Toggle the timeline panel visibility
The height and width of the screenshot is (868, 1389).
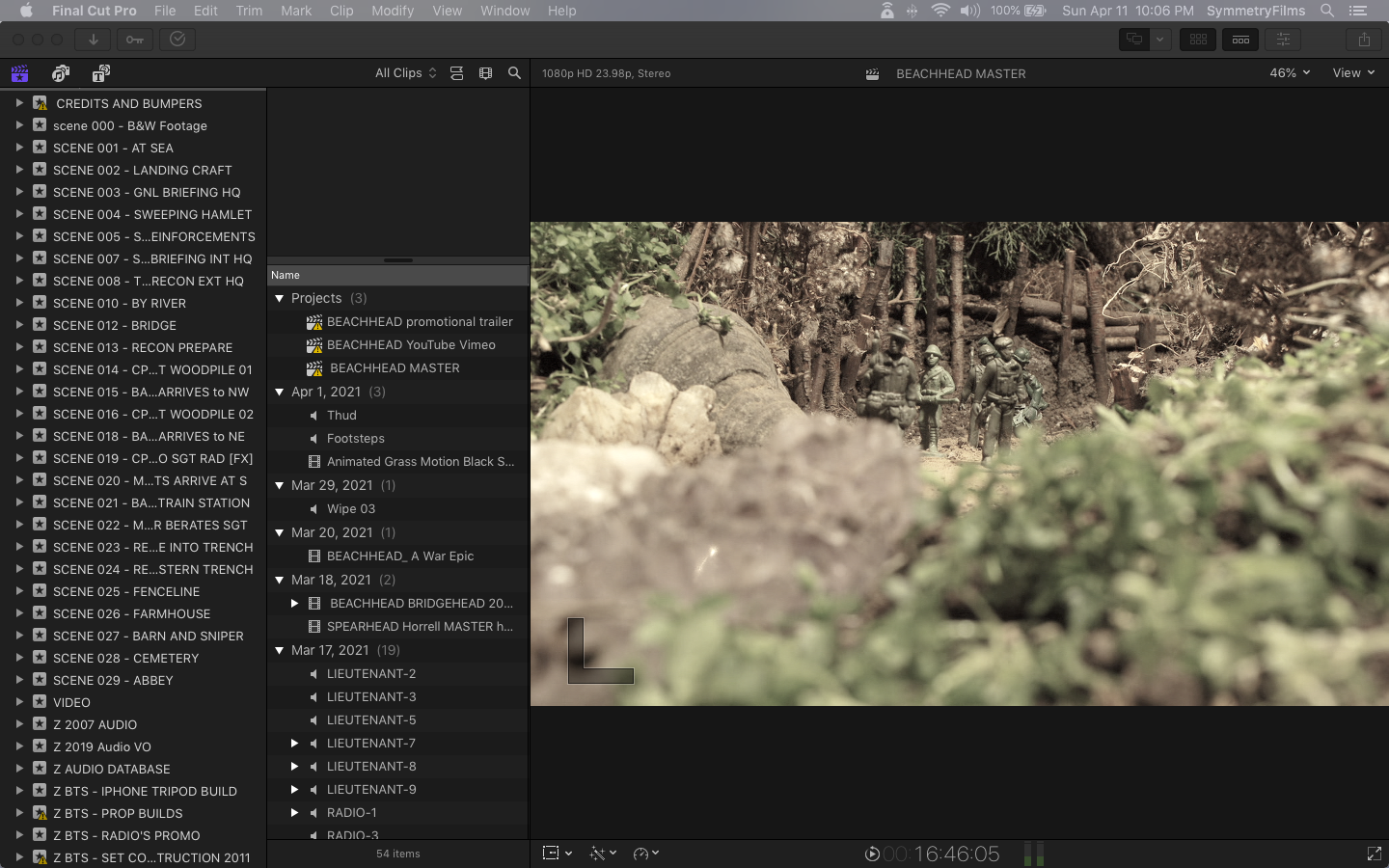click(1240, 40)
